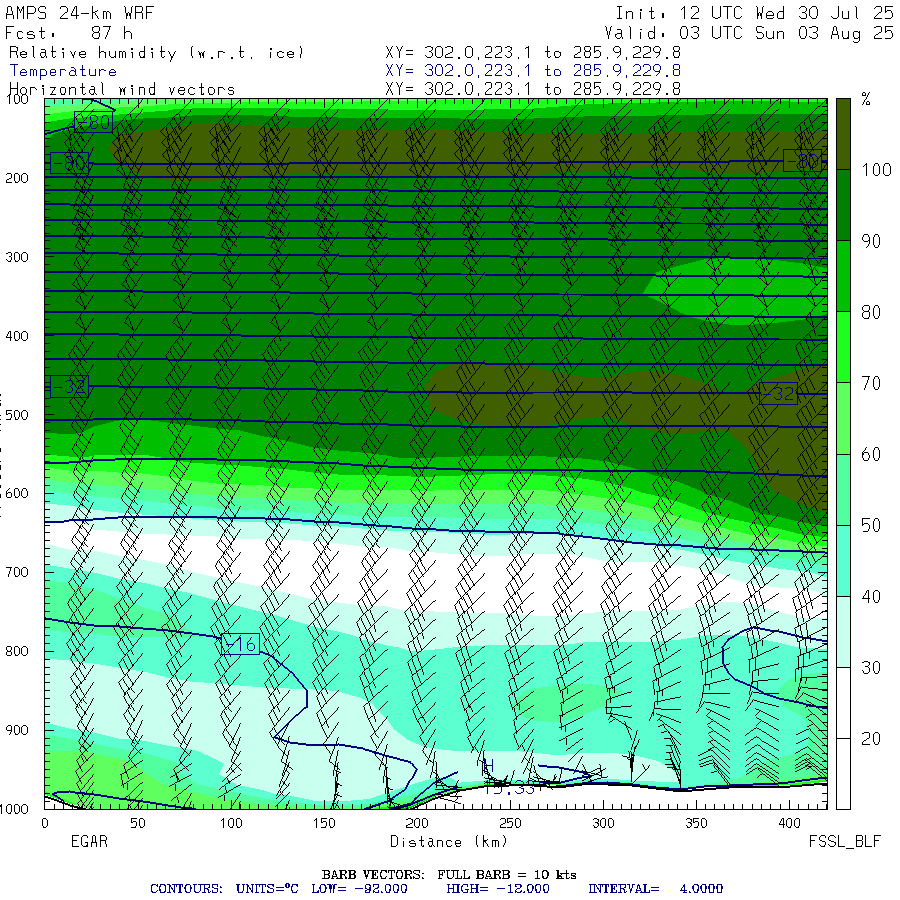Viewport: 900px width, 900px height.
Task: Click the '-16' temperature contour label
Action: pyautogui.click(x=240, y=644)
